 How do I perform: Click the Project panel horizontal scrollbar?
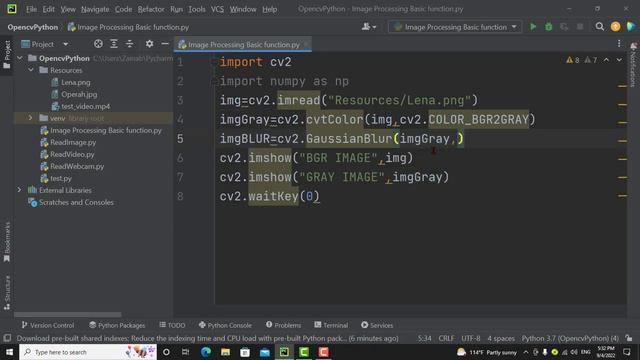(68, 315)
